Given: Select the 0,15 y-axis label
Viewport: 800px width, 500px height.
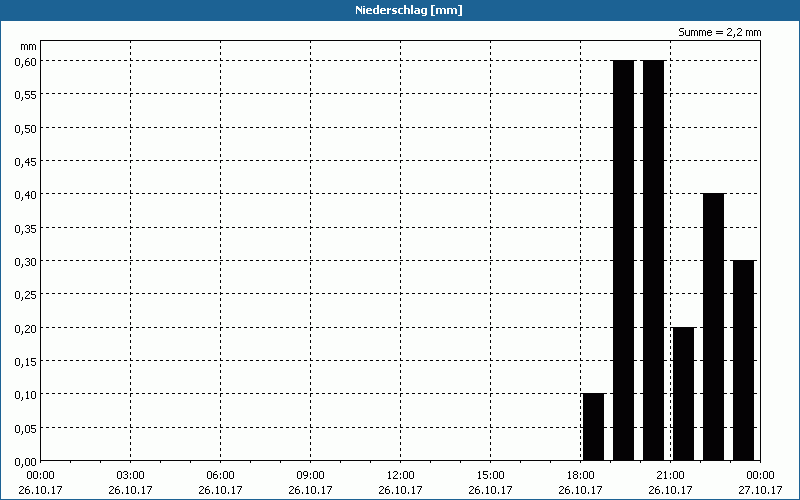Looking at the screenshot, I should point(25,361).
